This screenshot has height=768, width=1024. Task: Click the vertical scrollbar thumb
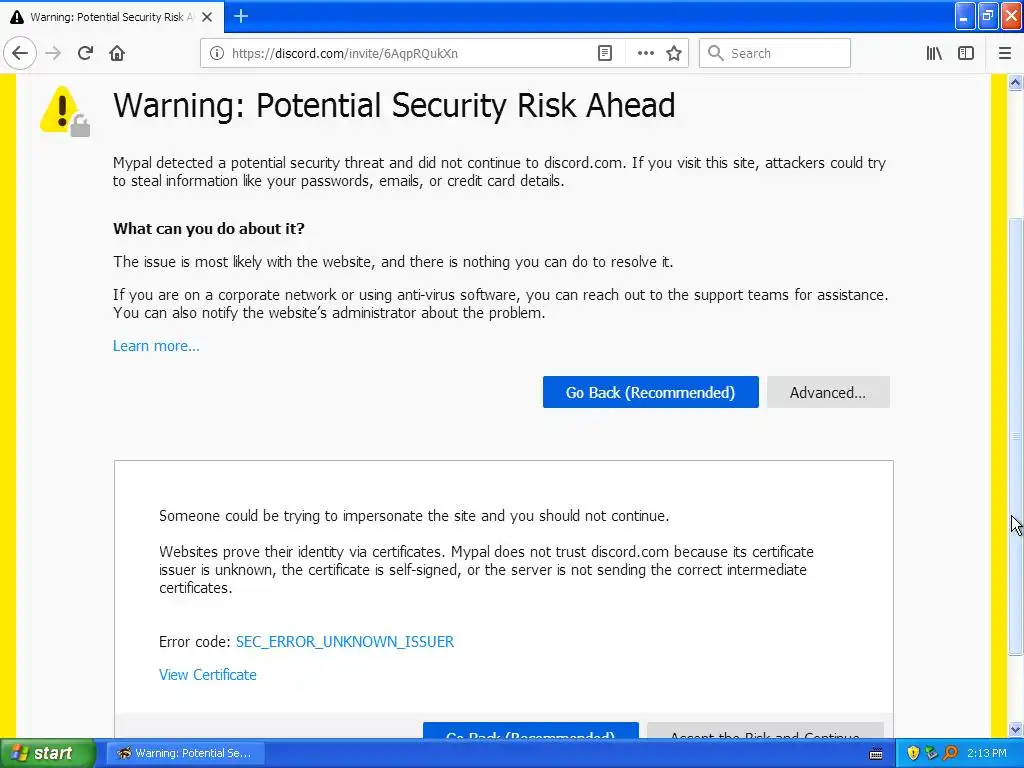[1015, 436]
